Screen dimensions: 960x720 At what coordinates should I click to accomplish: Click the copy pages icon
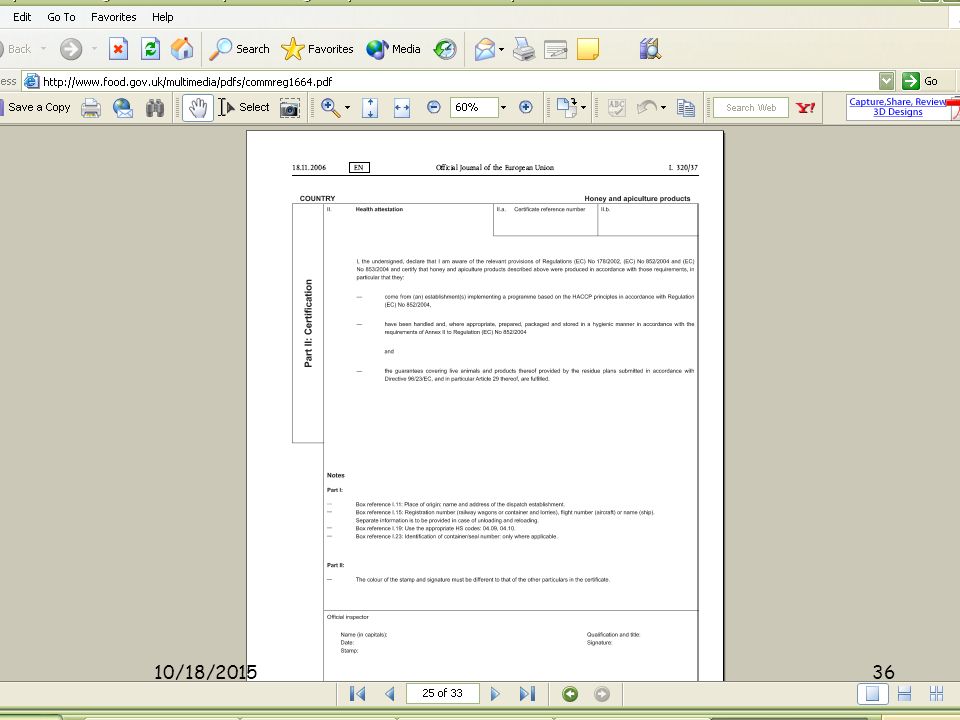(x=686, y=108)
